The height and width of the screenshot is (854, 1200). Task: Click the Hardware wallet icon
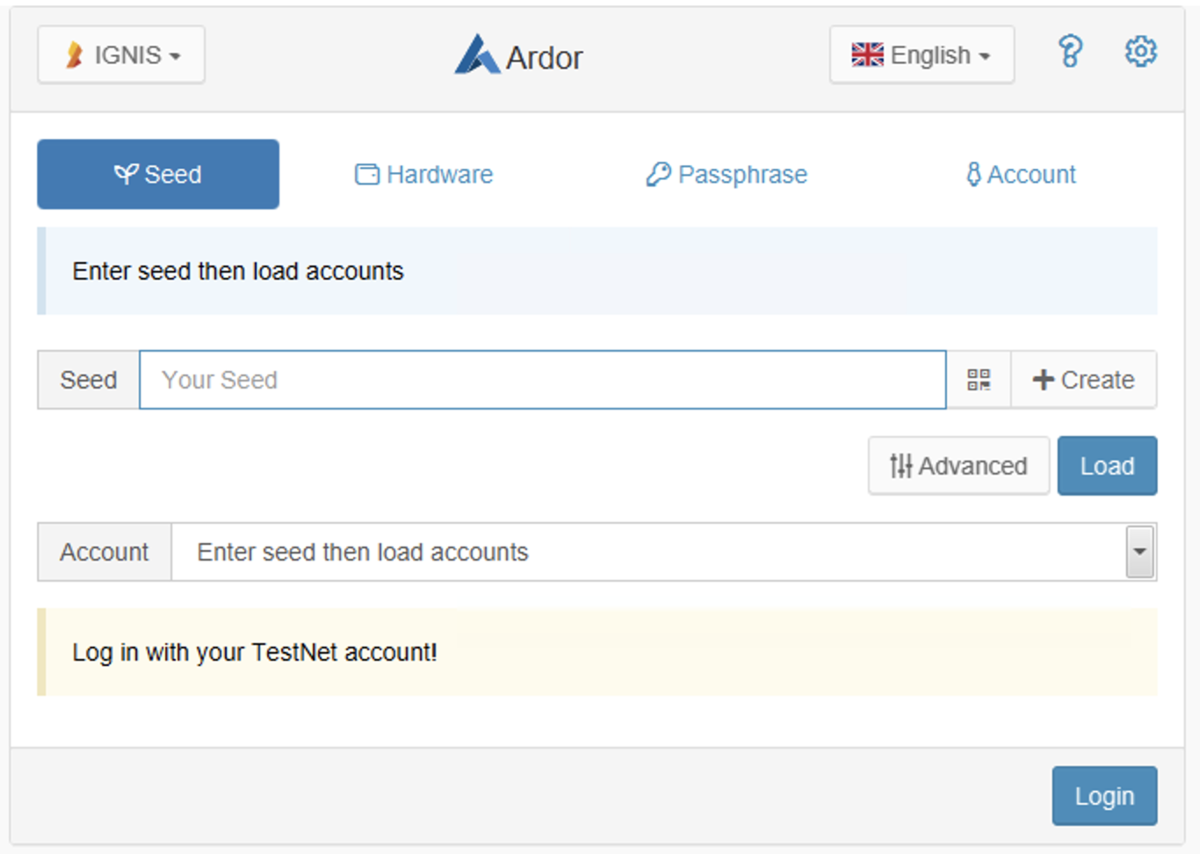(x=365, y=174)
